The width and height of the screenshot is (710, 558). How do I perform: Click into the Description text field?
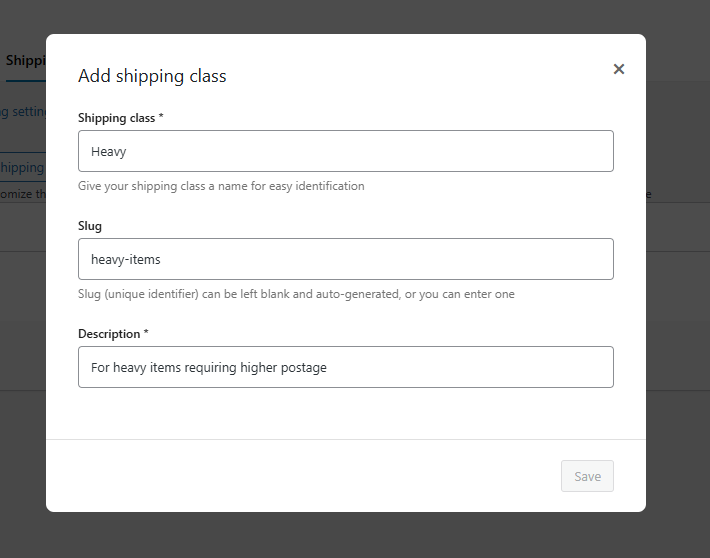pyautogui.click(x=346, y=367)
